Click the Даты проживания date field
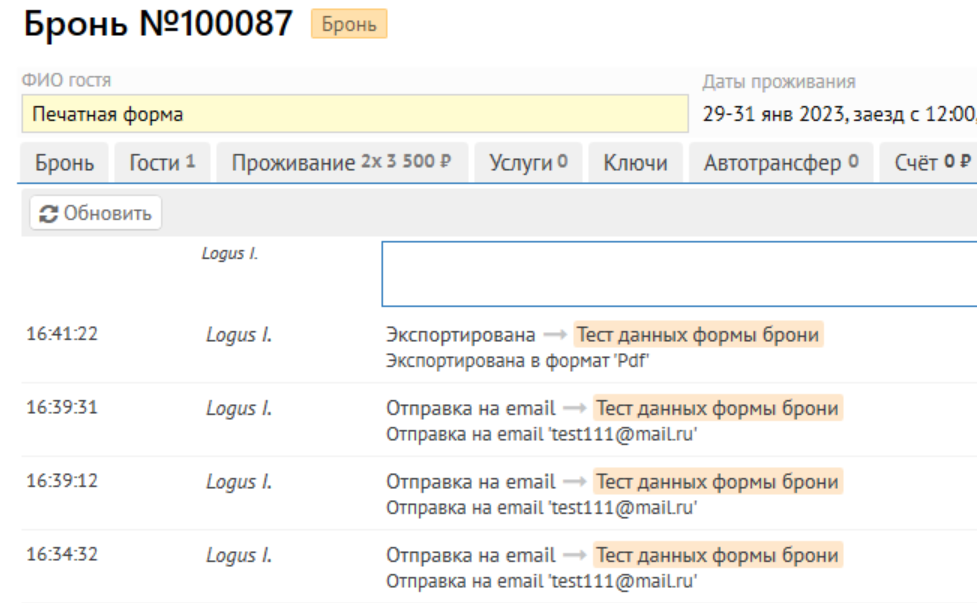The height and width of the screenshot is (603, 977). (838, 114)
